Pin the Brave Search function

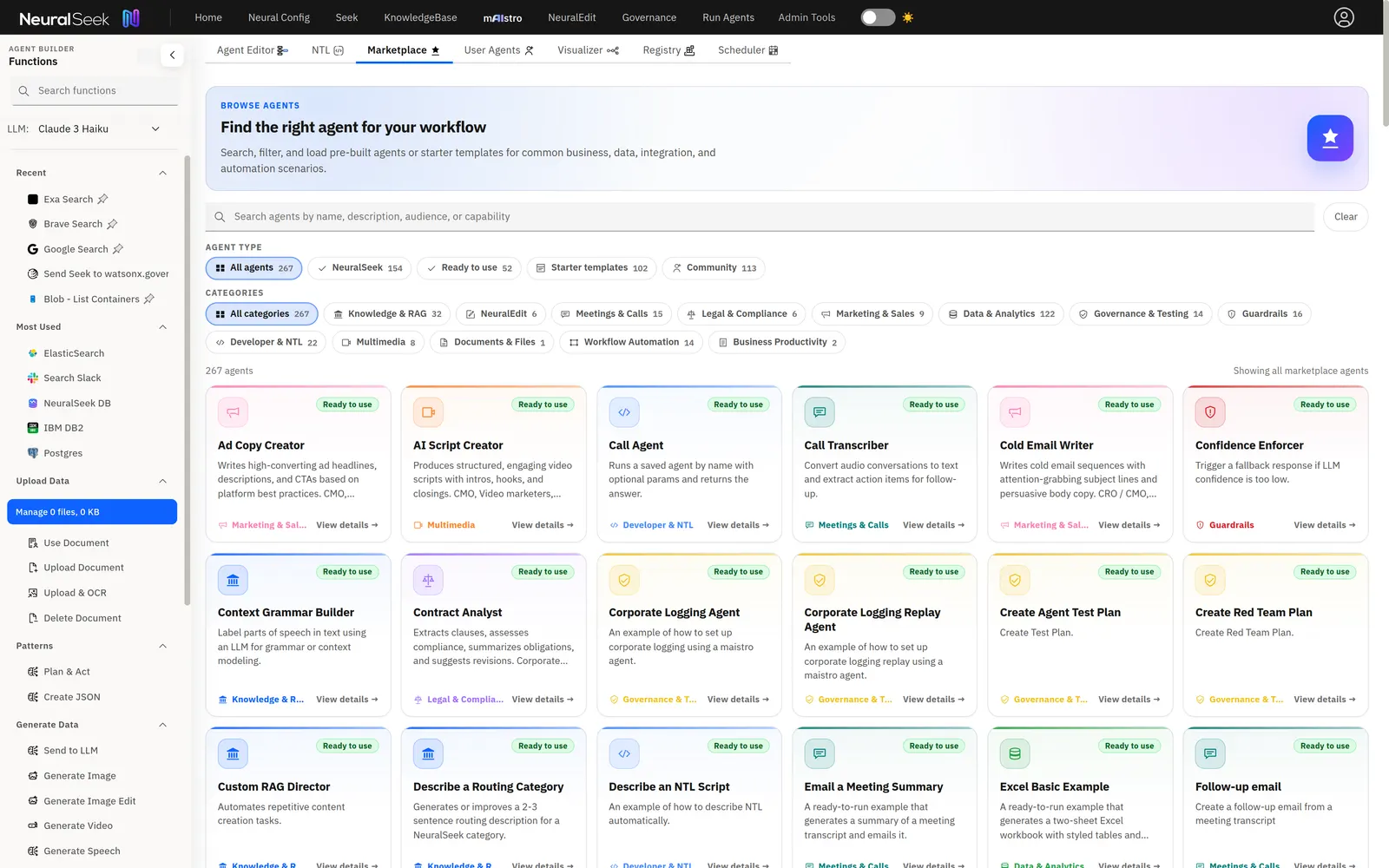(112, 224)
